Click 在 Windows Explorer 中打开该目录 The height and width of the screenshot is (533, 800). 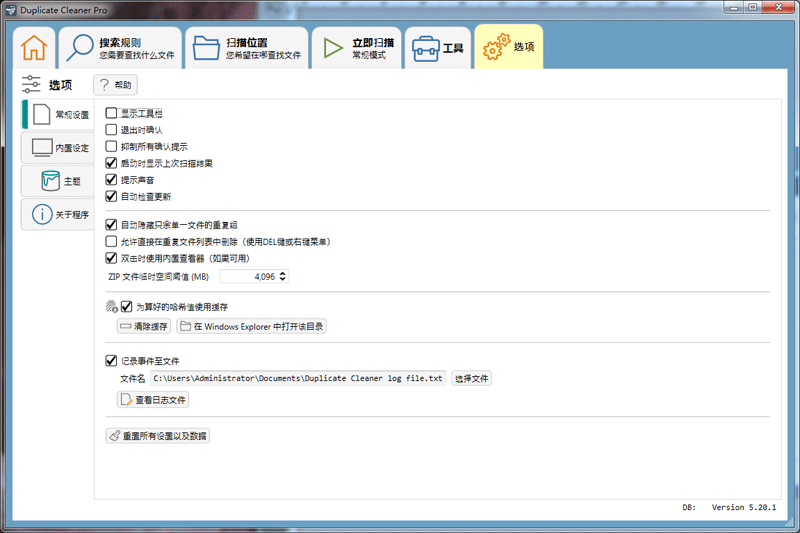252,326
